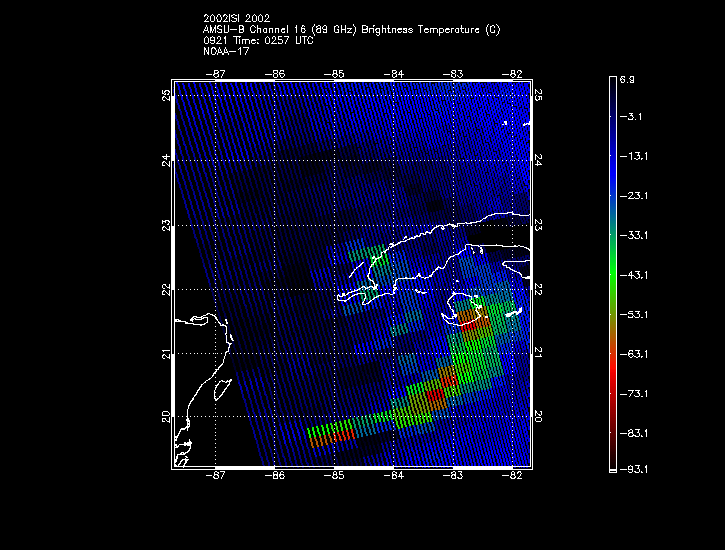Select the -82 label on the bottom axis

512,475
